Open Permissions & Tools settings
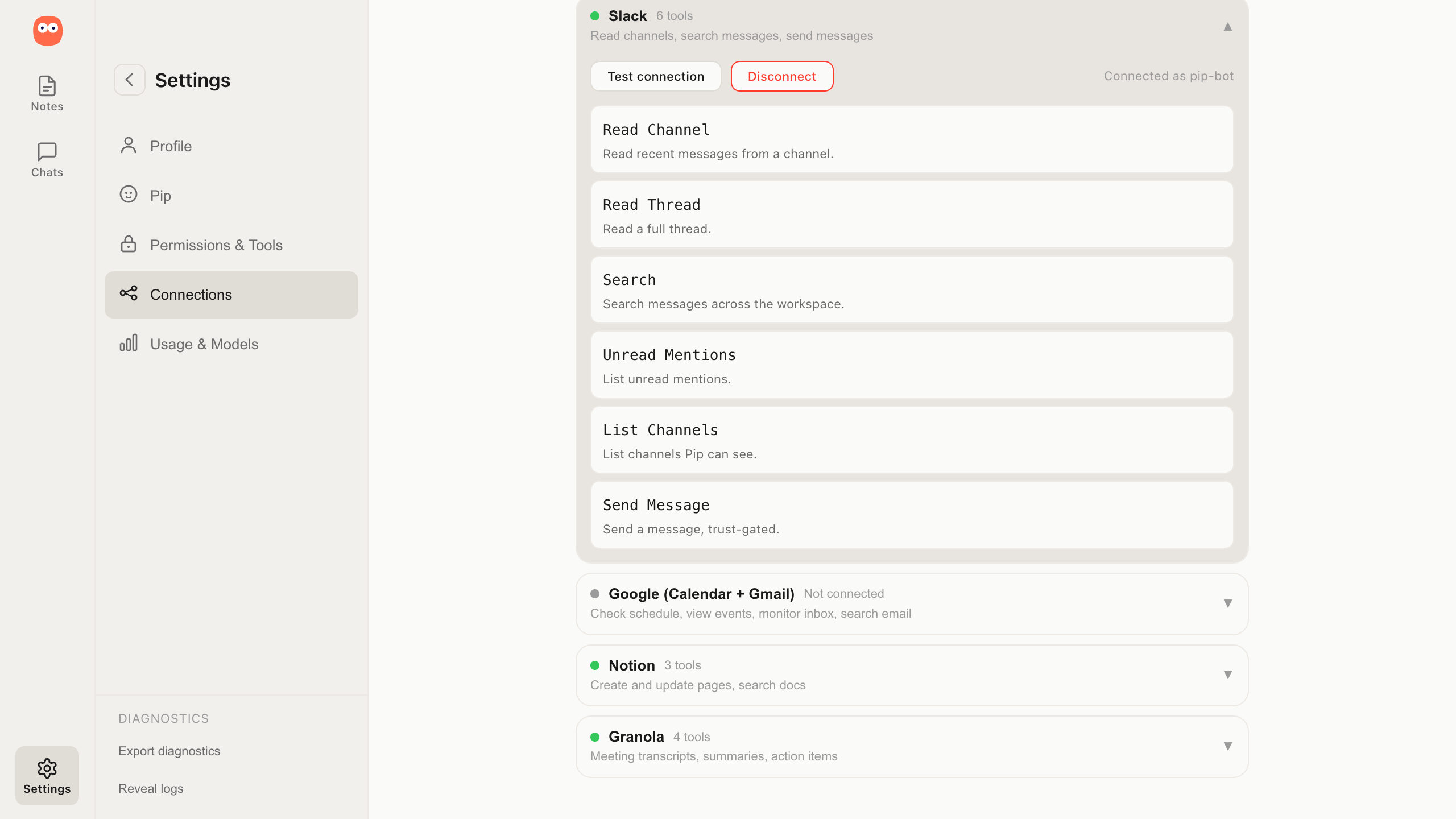The image size is (1456, 819). [231, 245]
